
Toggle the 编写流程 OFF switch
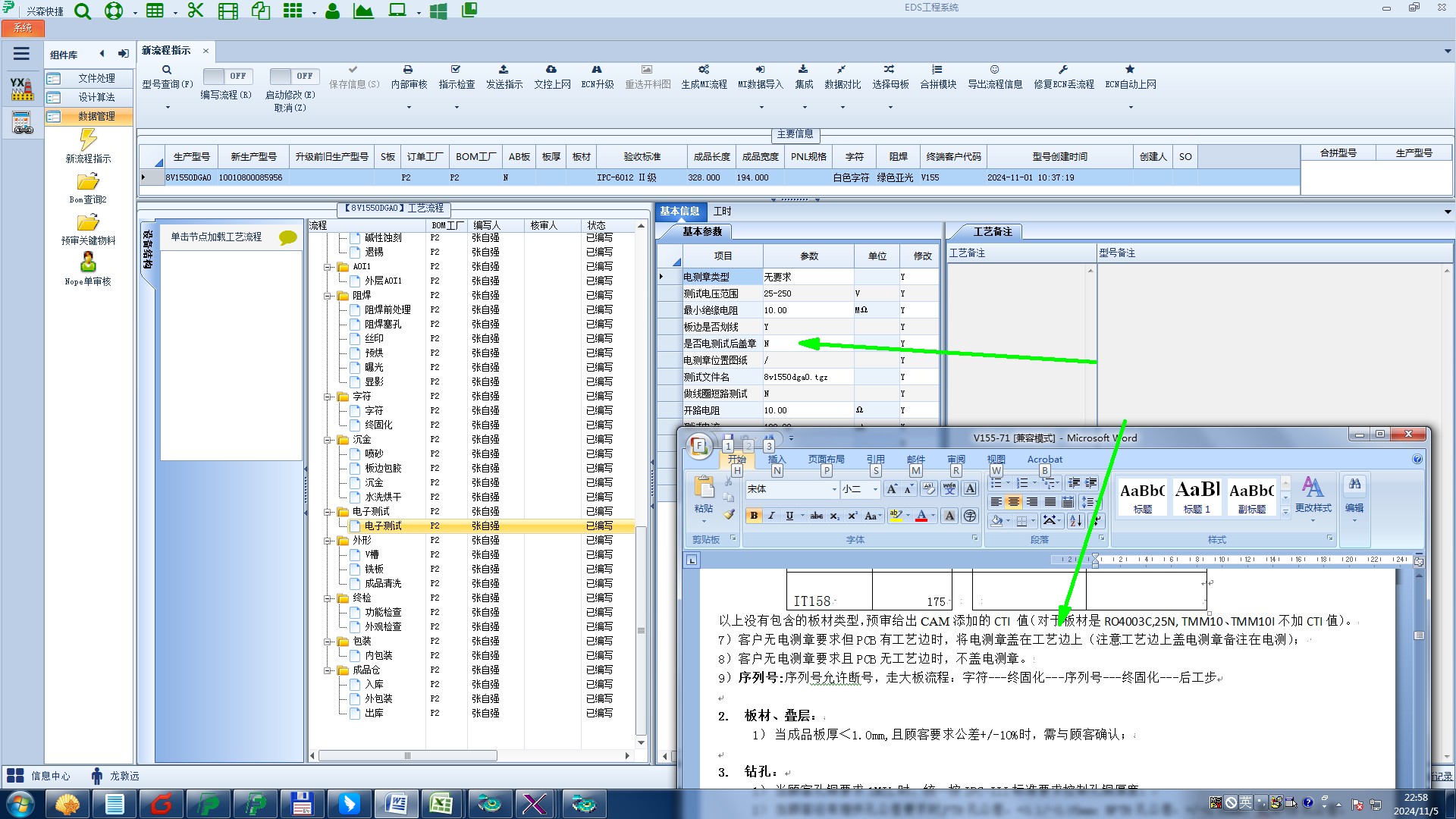click(227, 76)
